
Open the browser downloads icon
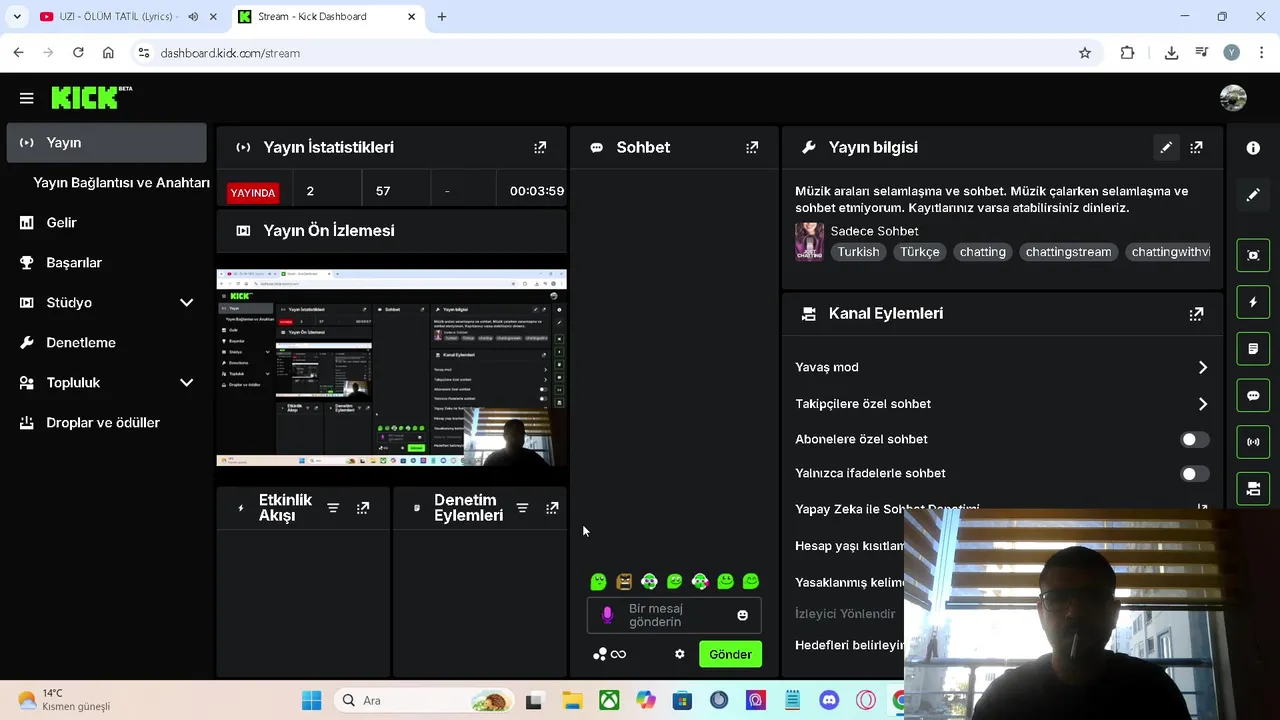coord(1171,53)
